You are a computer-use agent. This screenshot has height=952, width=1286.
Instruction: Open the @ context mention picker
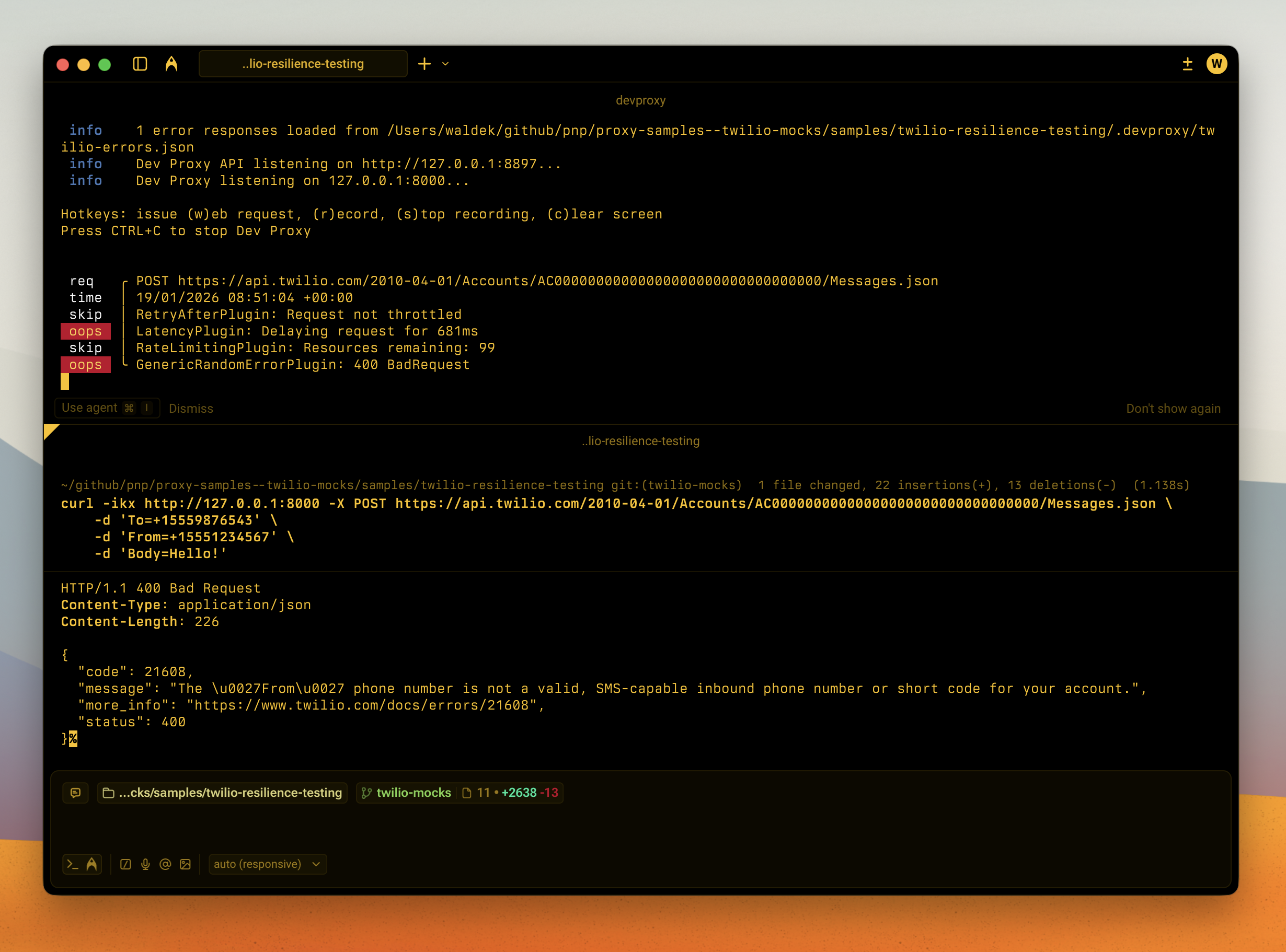click(x=165, y=864)
